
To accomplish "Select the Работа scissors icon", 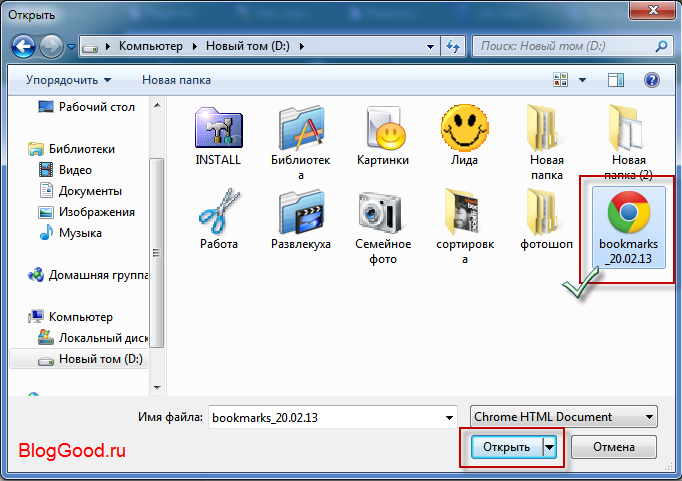I will [219, 211].
